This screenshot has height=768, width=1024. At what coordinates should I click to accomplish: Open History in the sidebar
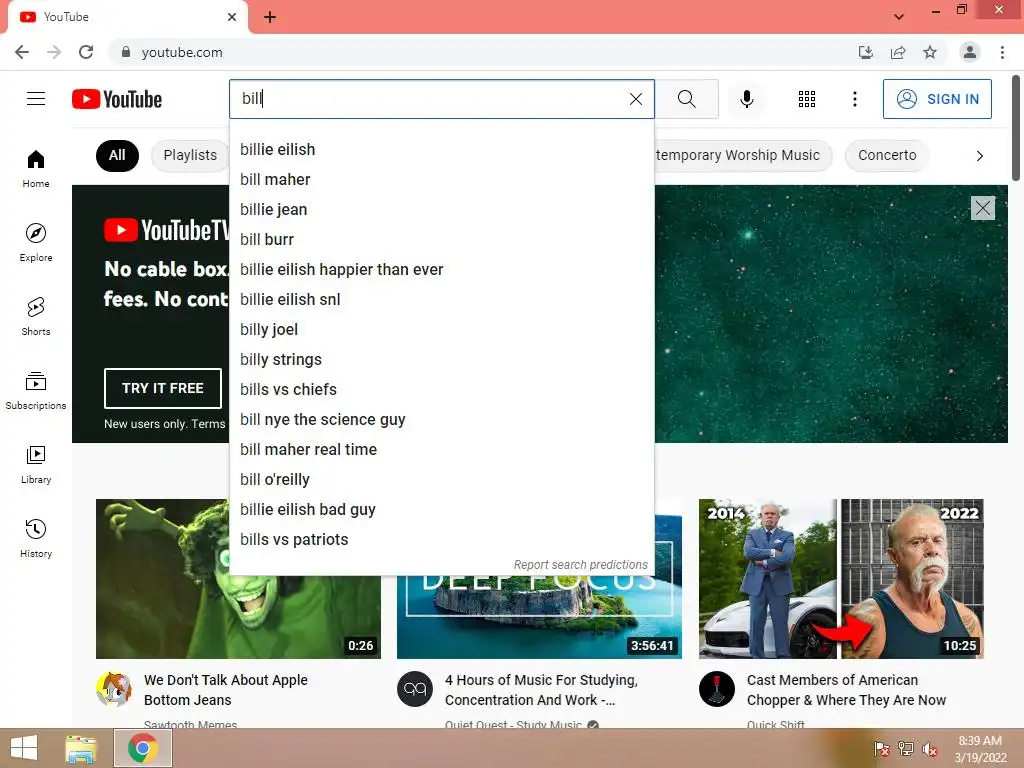(x=36, y=538)
